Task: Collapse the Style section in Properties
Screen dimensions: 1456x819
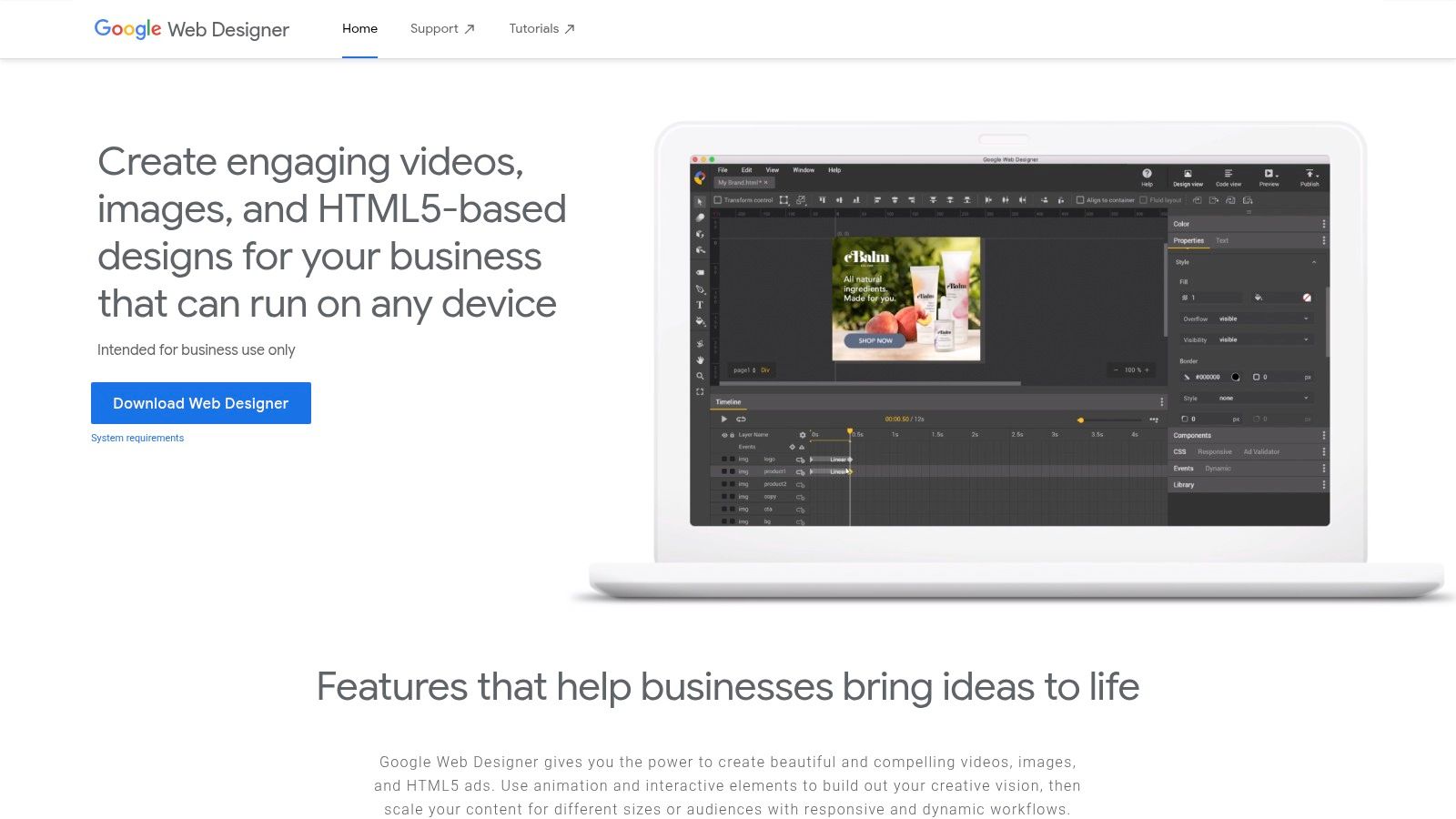Action: pyautogui.click(x=1313, y=262)
